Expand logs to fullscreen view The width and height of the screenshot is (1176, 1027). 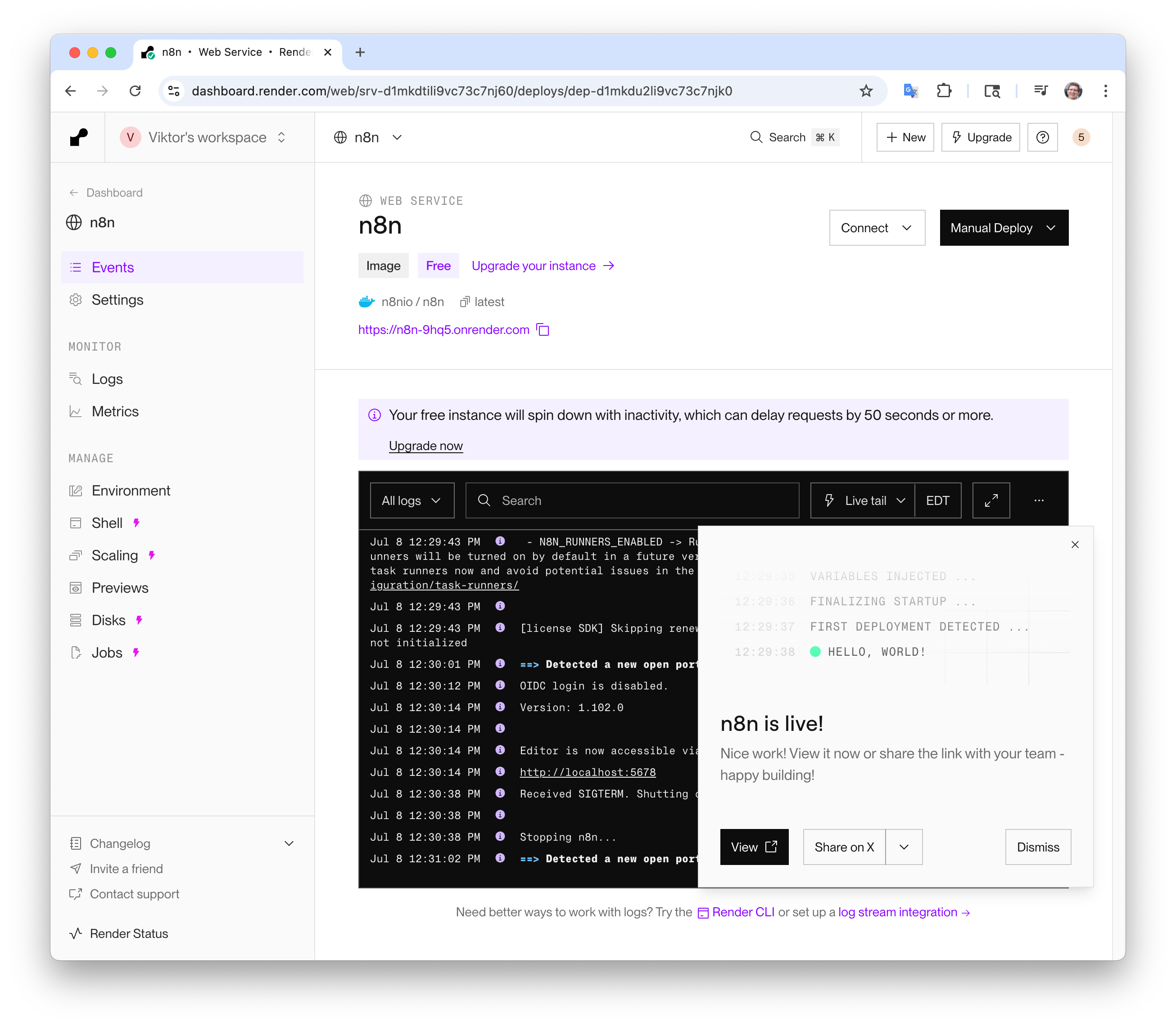tap(991, 500)
